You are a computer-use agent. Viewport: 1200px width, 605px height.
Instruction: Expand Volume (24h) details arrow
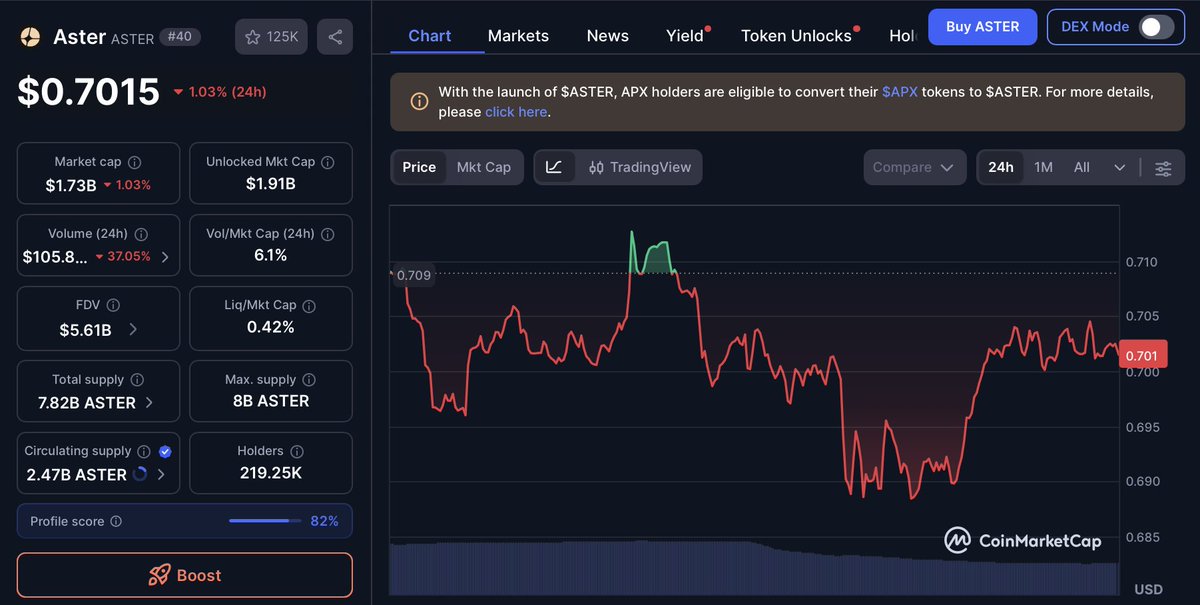[165, 257]
